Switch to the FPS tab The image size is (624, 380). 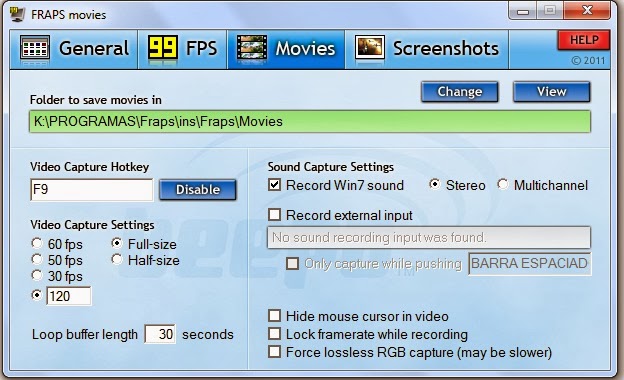[x=183, y=49]
